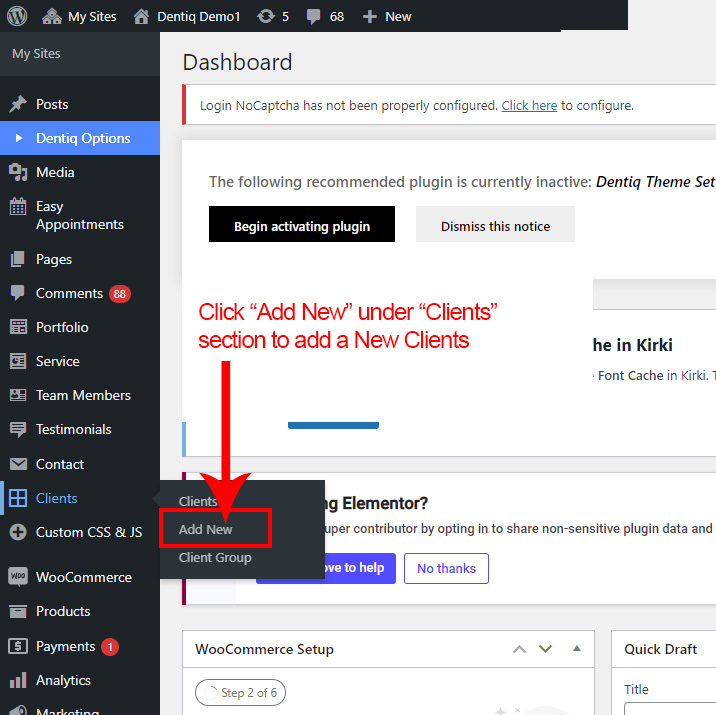Open the updates icon showing 5
The height and width of the screenshot is (715, 716).
click(x=266, y=16)
